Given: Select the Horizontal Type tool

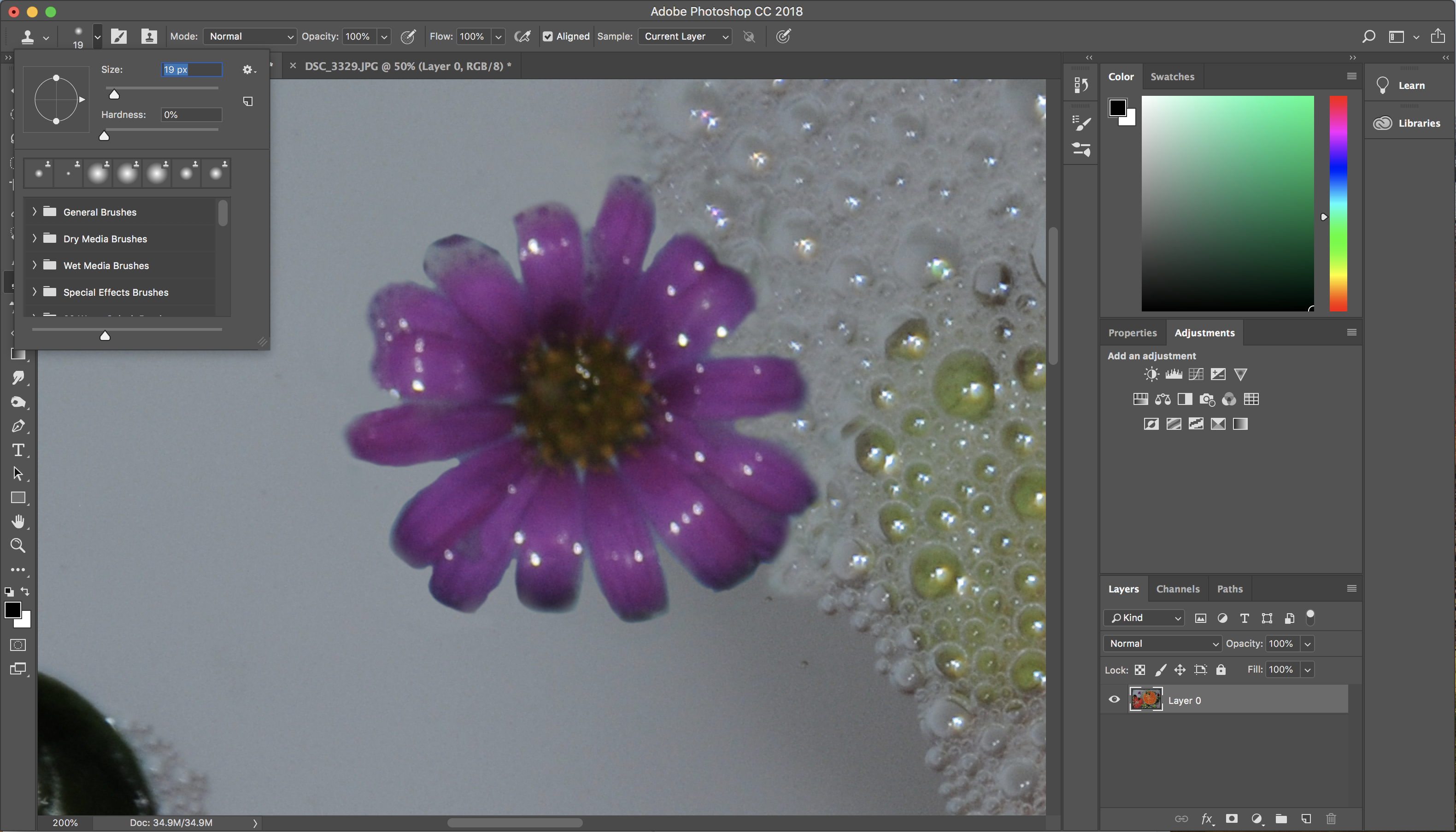Looking at the screenshot, I should pos(18,450).
